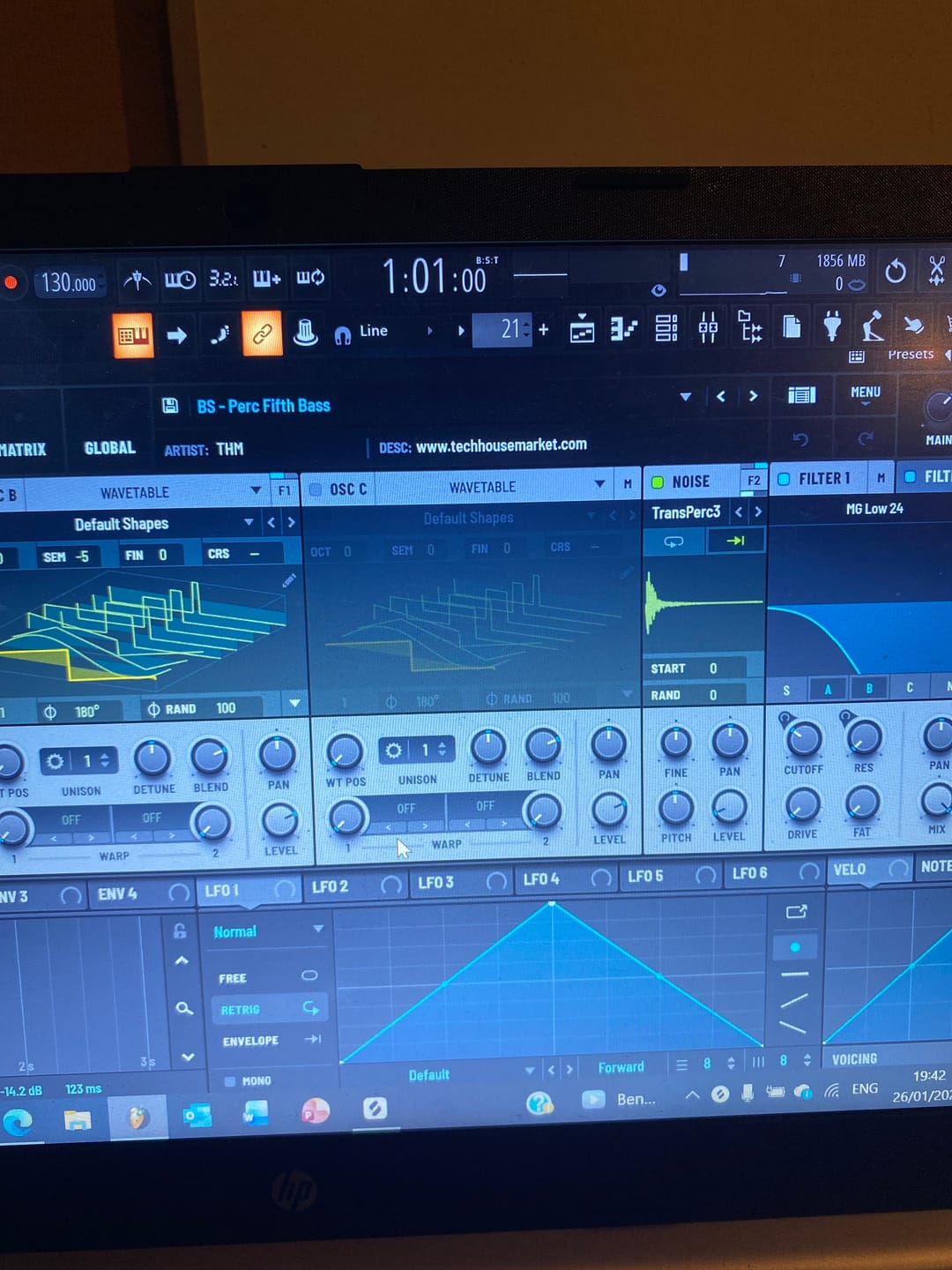This screenshot has width=952, height=1270.
Task: Click the Serum undo arrow
Action: (800, 439)
